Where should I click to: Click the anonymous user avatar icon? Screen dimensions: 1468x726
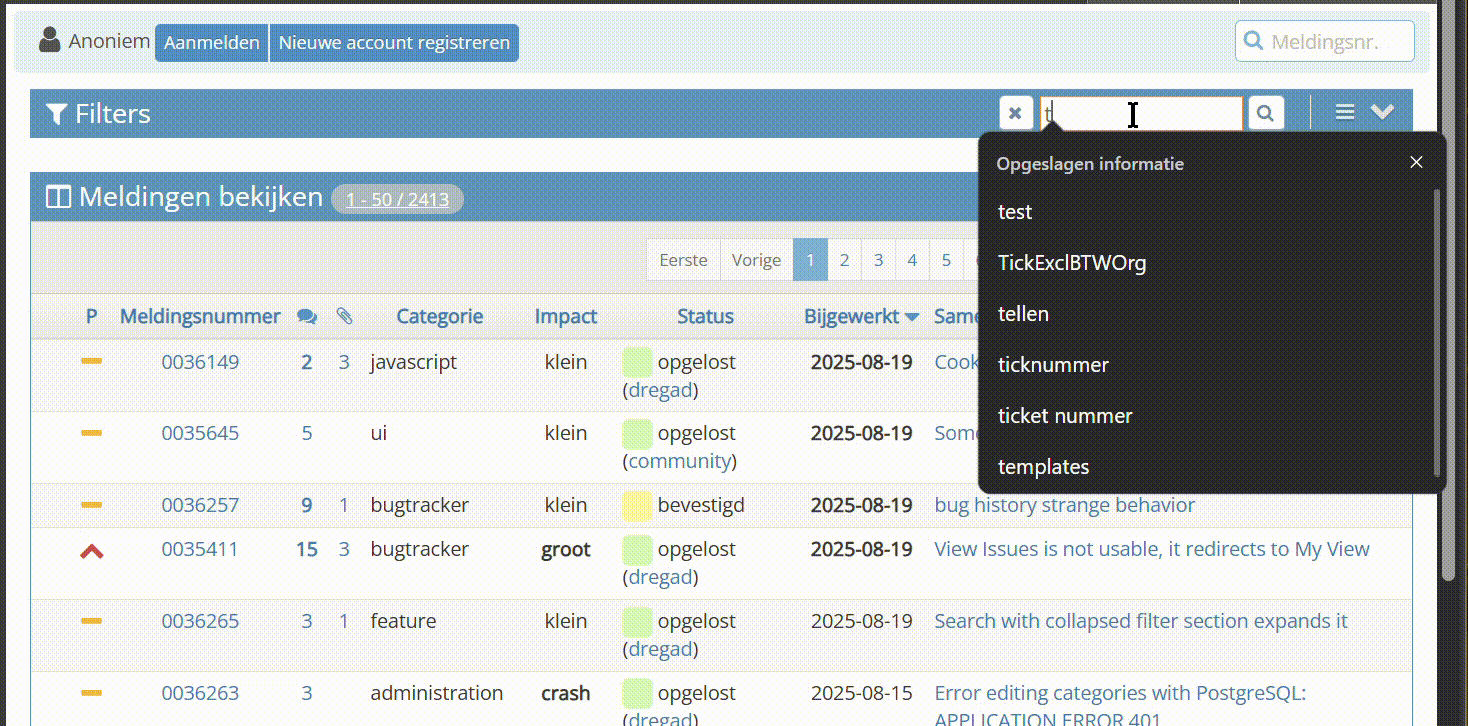tap(49, 41)
